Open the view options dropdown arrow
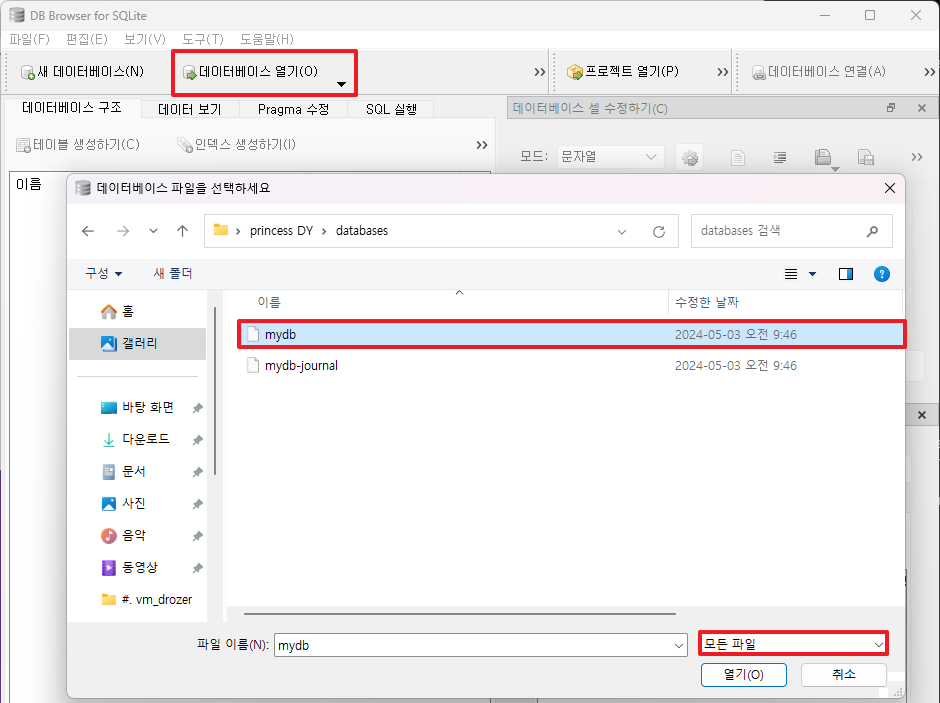Viewport: 940px width, 703px height. click(812, 274)
